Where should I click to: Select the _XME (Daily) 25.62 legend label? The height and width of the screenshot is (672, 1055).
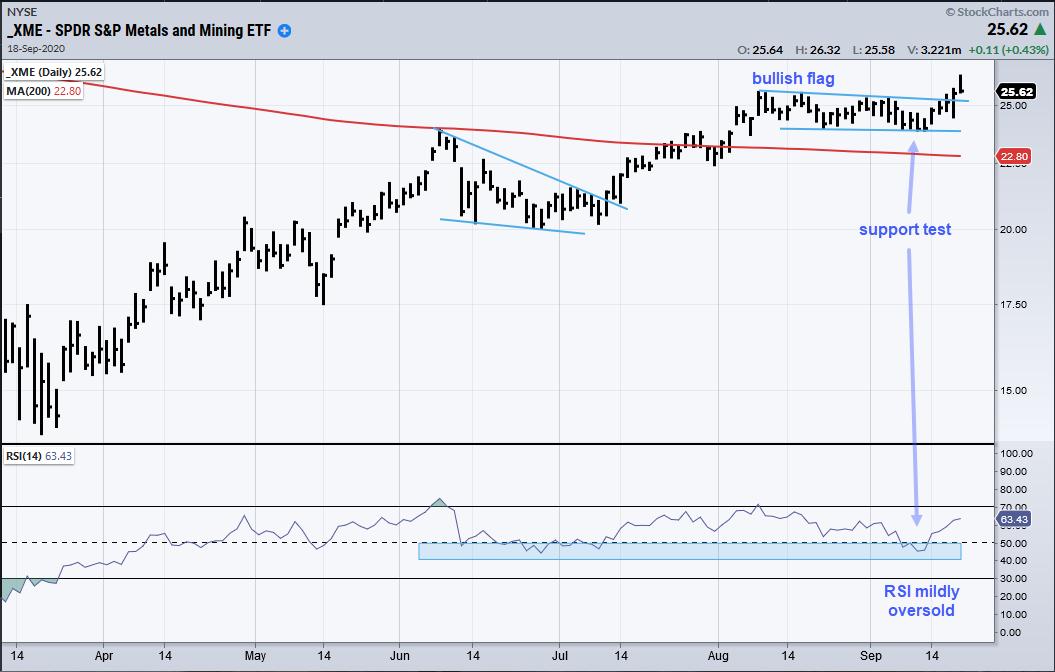[x=54, y=72]
